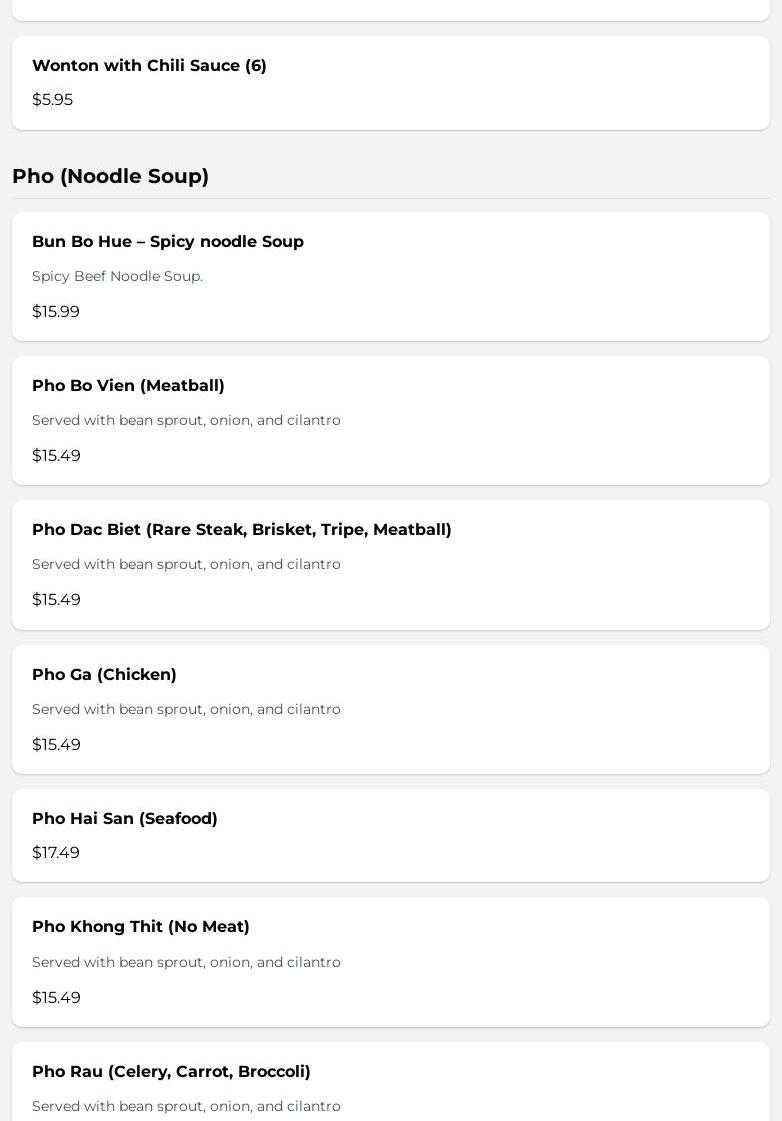This screenshot has width=782, height=1121.
Task: Click the Spicy Beef Noodle Soup description
Action: [x=117, y=276]
